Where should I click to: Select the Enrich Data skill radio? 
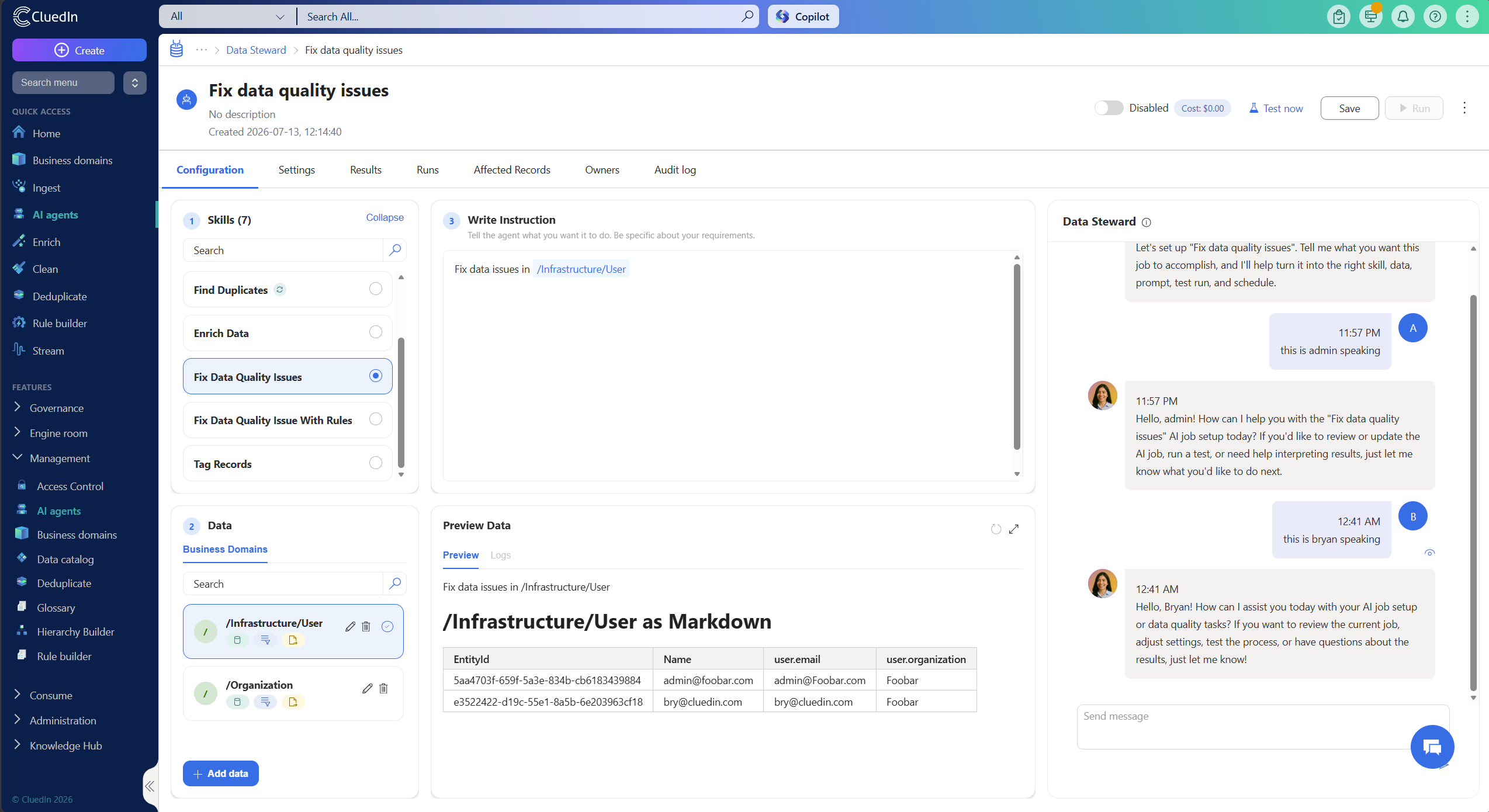click(376, 332)
